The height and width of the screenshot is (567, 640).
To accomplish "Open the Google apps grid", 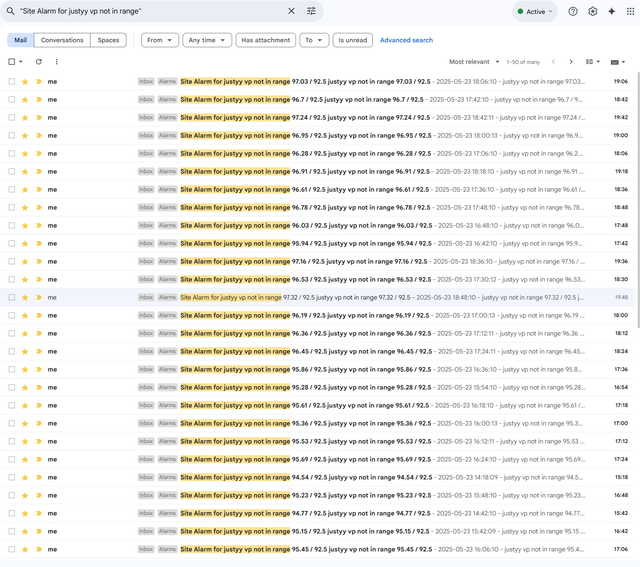I will click(630, 11).
